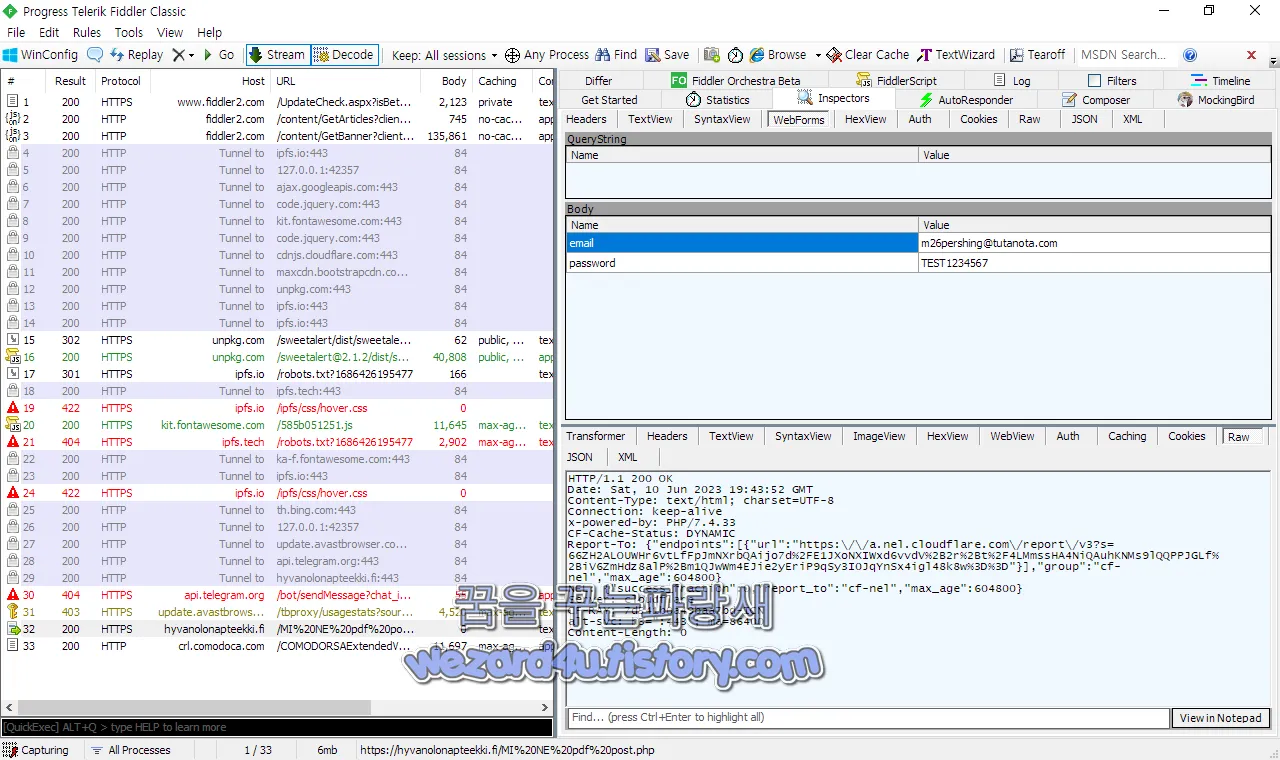Viewport: 1280px width, 760px height.
Task: Click the Any Process target icon
Action: click(512, 55)
